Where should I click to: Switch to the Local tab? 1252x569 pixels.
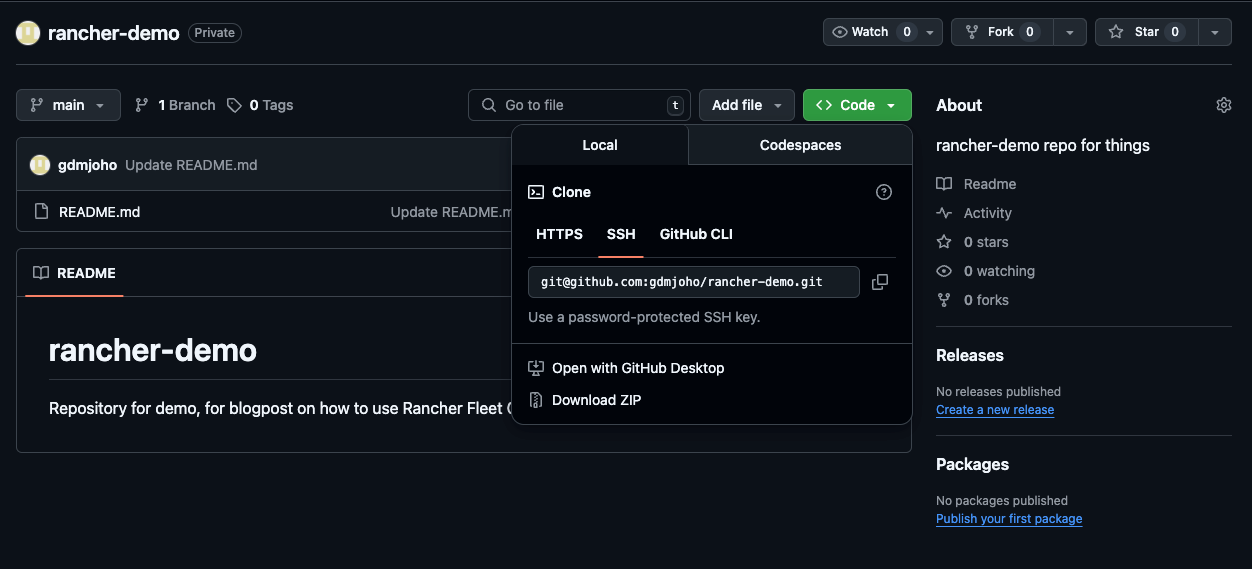(600, 145)
